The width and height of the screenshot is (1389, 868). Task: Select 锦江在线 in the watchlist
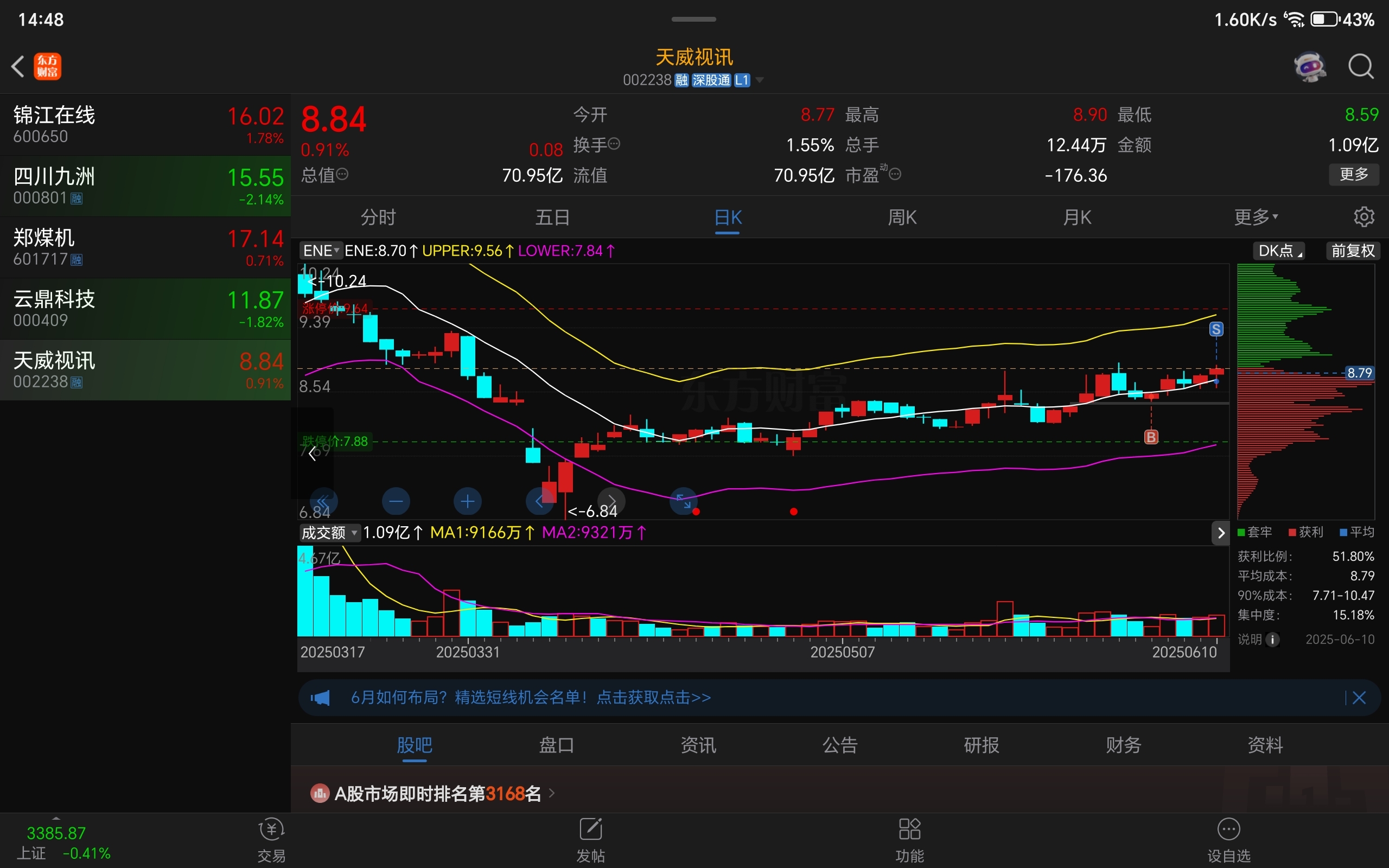(x=145, y=125)
